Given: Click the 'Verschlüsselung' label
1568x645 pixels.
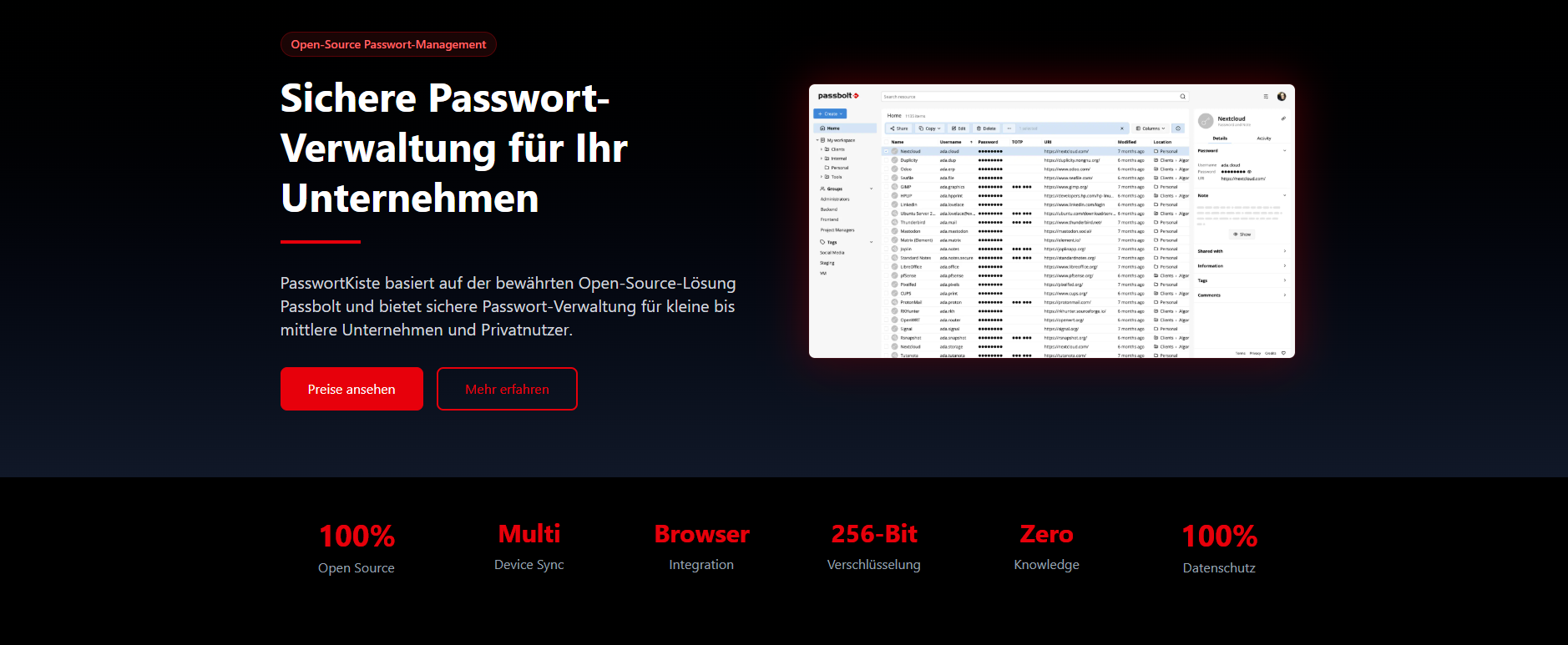Looking at the screenshot, I should point(874,565).
